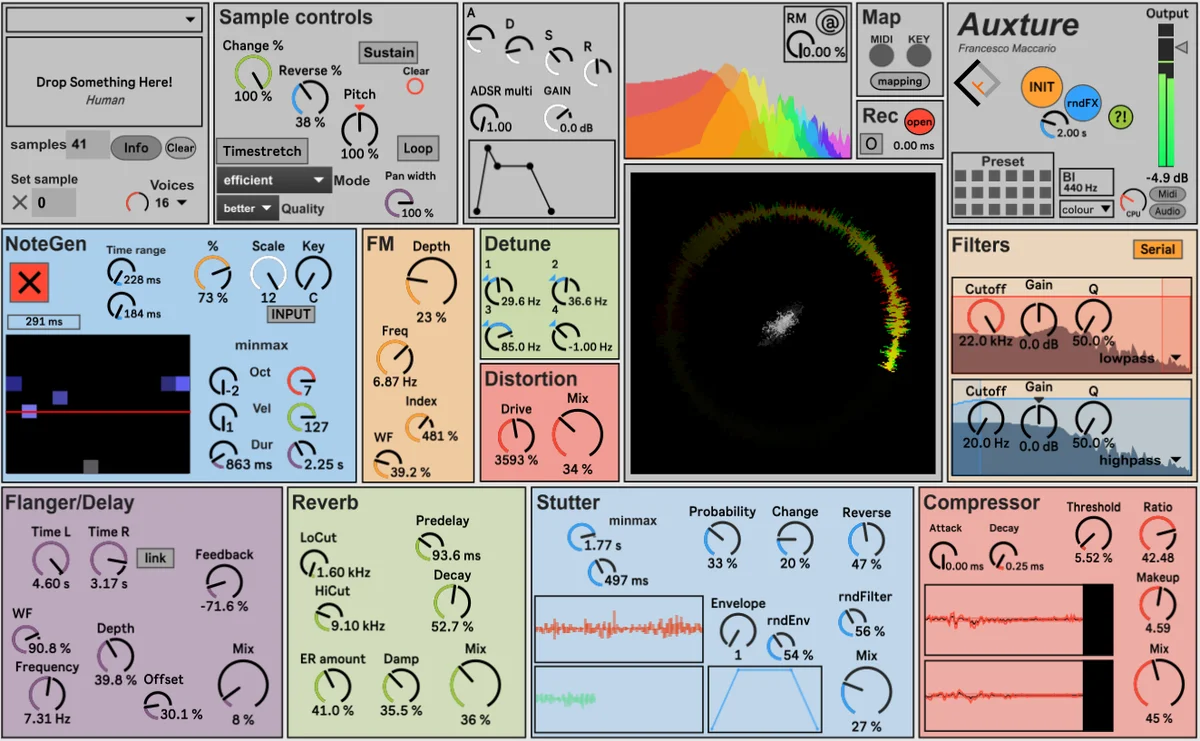
Task: Click the Stutter Probability knob
Action: click(722, 538)
